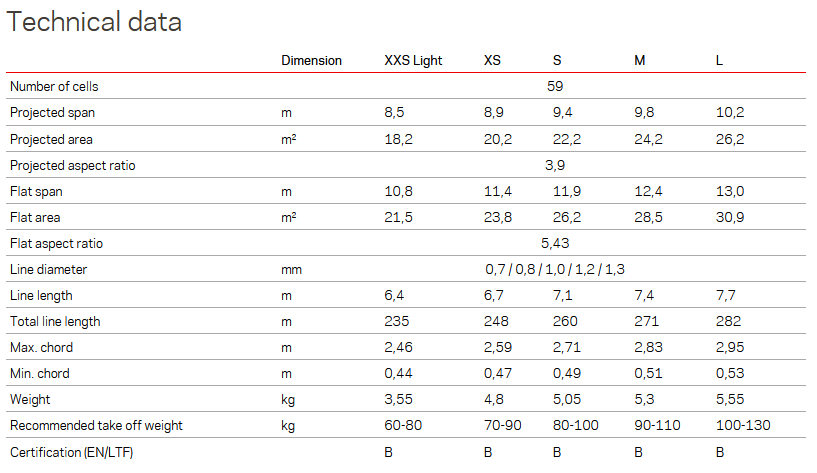Click the M size column header
817x473 pixels.
pos(640,60)
